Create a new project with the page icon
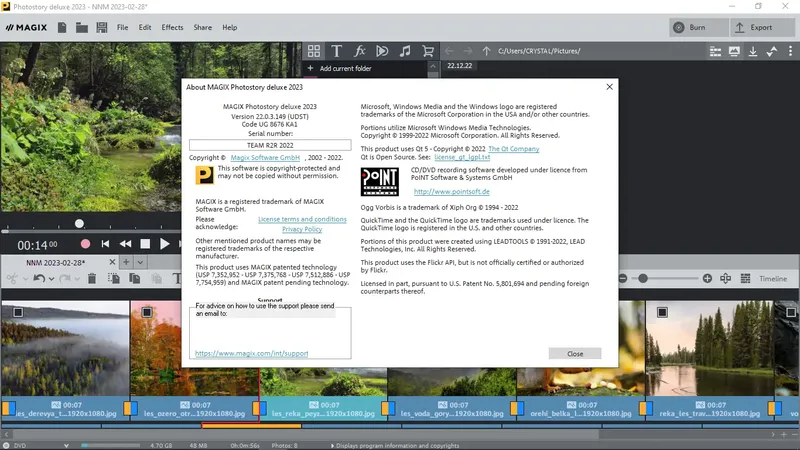 tap(62, 28)
